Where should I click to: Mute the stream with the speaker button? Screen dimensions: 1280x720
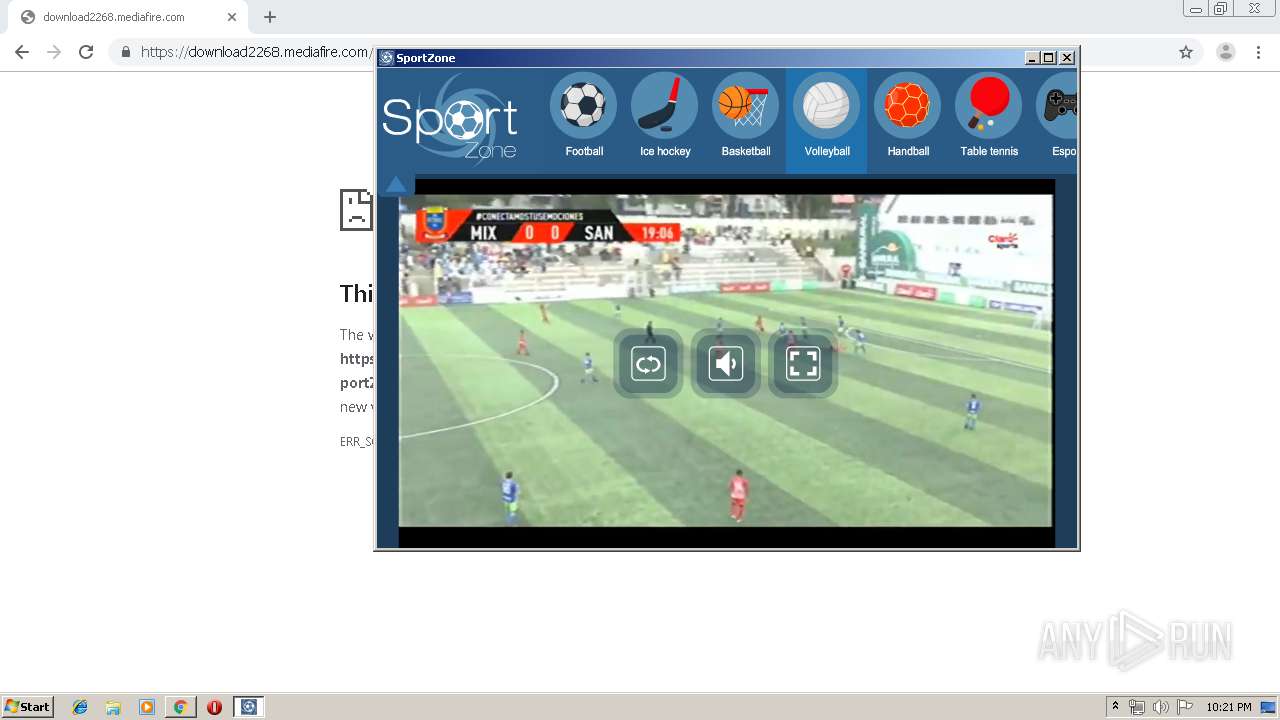coord(726,363)
